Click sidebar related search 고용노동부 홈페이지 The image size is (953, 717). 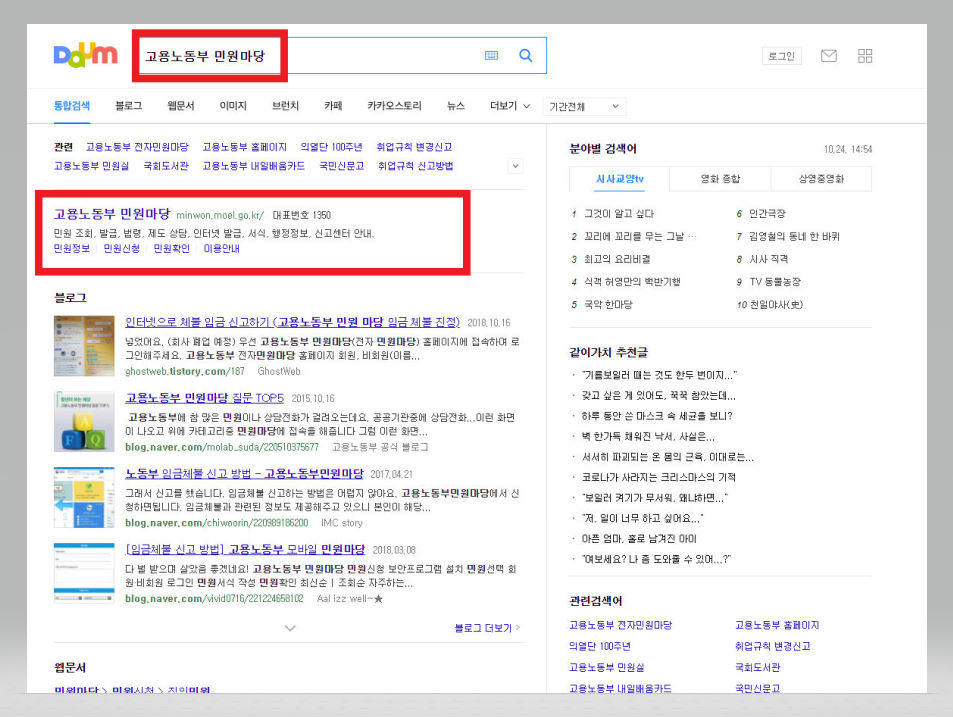(777, 625)
